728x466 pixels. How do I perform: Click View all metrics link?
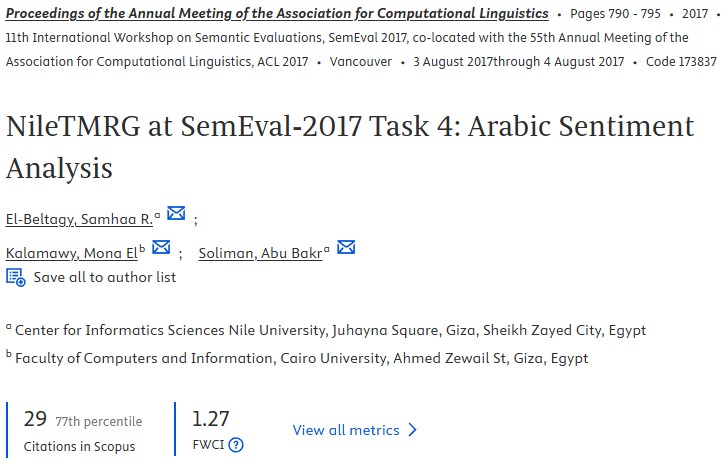(346, 430)
